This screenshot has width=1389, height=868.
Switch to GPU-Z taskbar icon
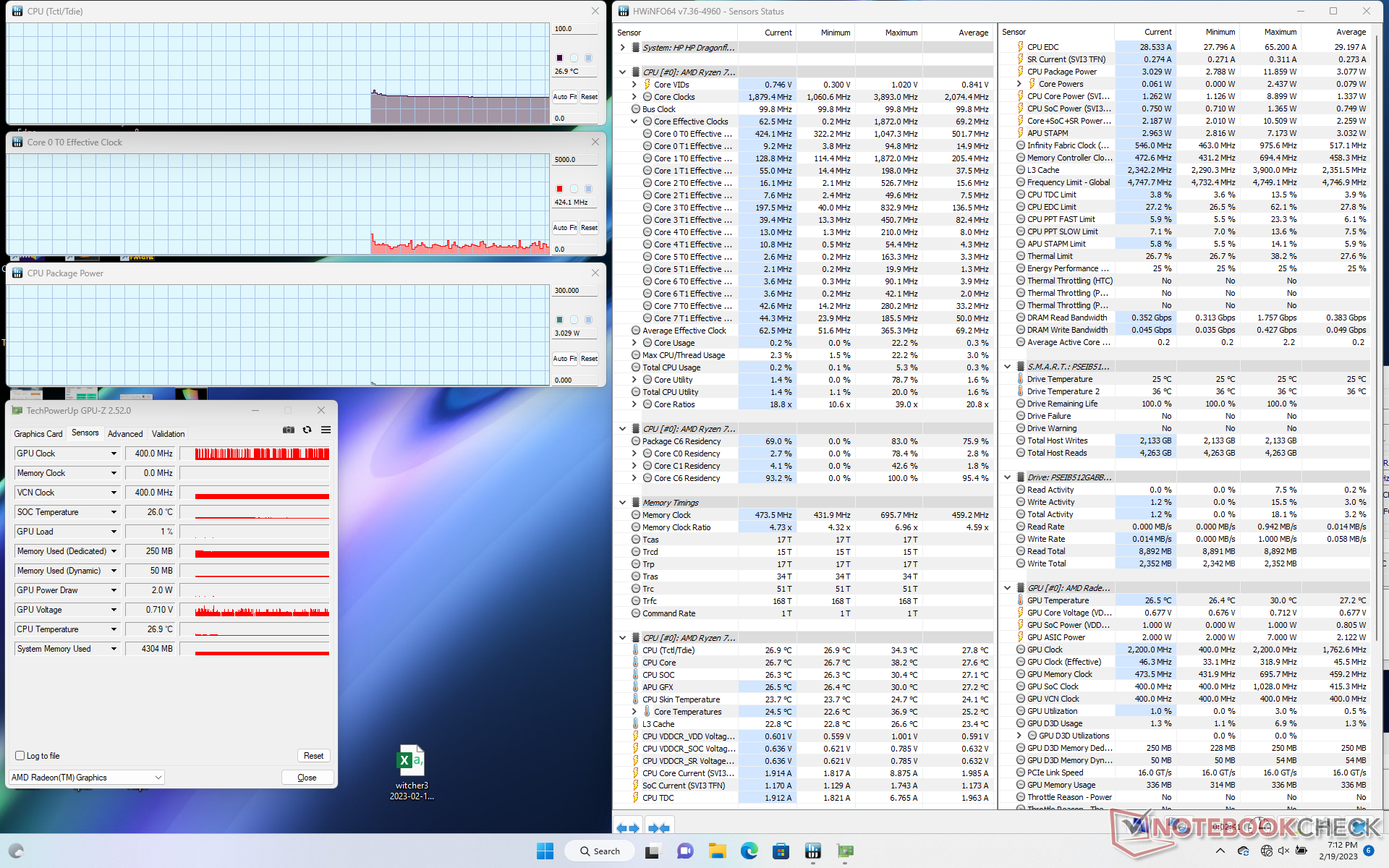tap(845, 851)
